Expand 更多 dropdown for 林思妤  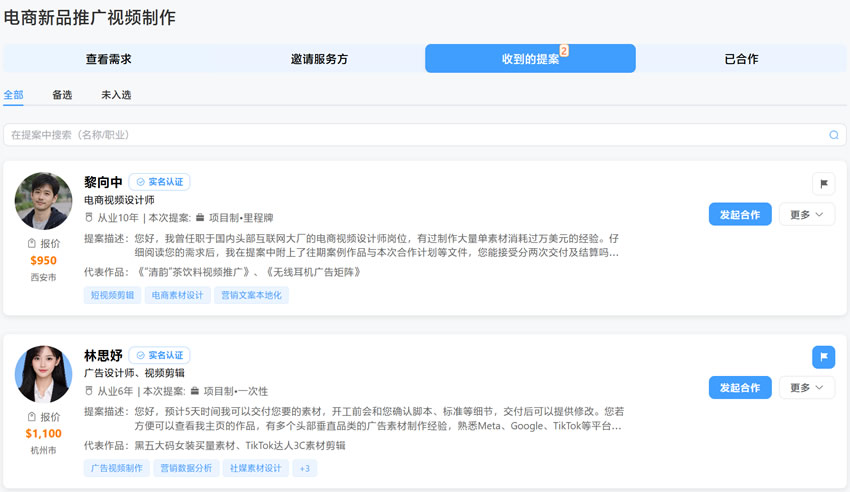tap(806, 387)
